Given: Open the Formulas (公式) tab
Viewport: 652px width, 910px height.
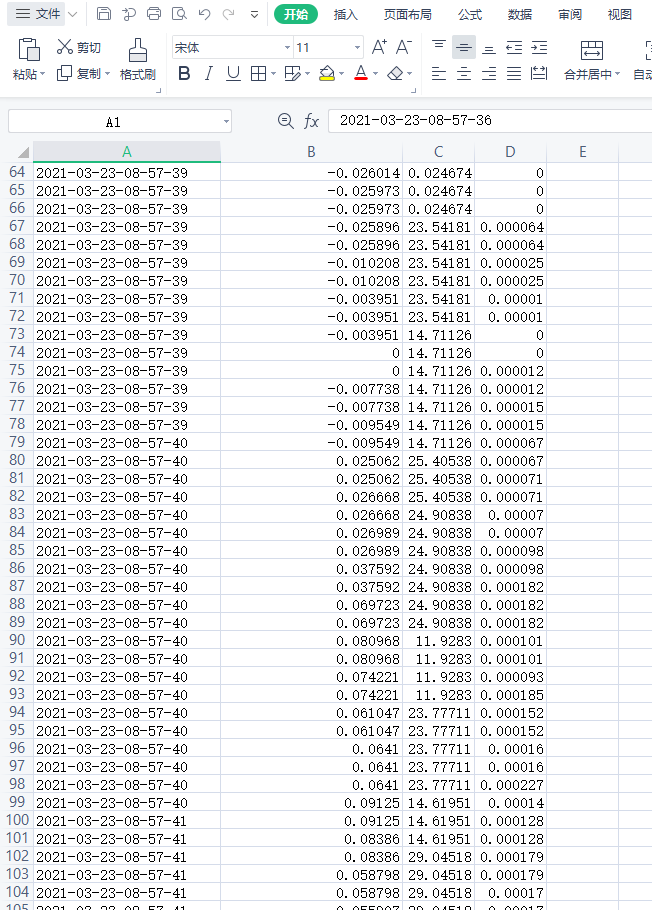Looking at the screenshot, I should click(x=470, y=14).
